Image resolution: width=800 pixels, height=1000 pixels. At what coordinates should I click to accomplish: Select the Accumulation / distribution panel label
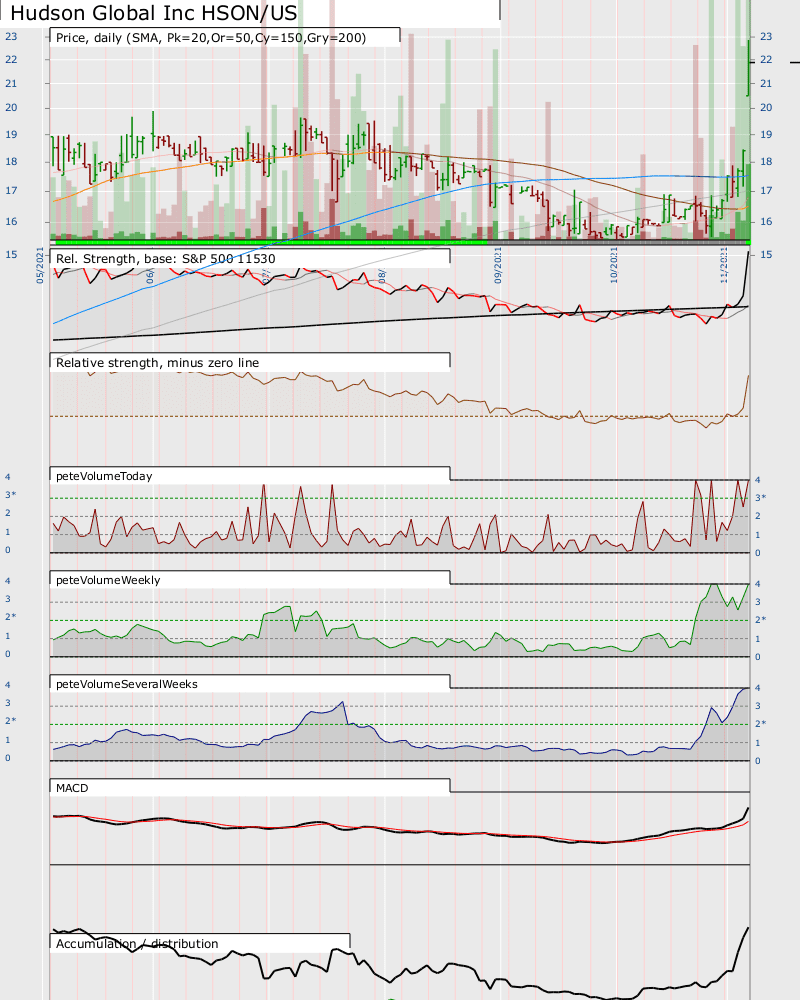[137, 944]
